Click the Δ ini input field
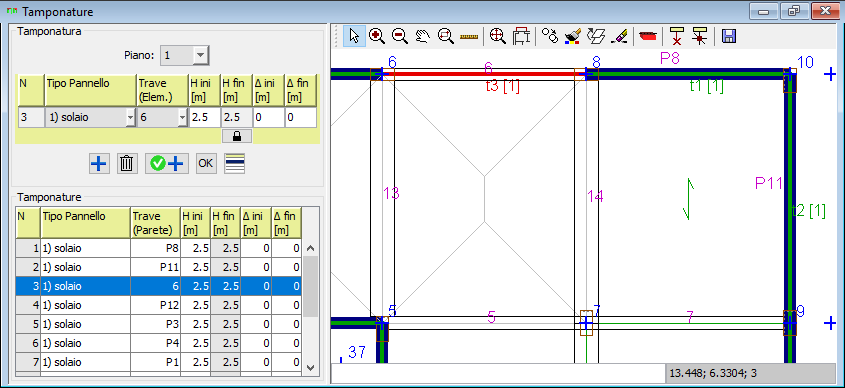The height and width of the screenshot is (388, 845). (x=268, y=117)
